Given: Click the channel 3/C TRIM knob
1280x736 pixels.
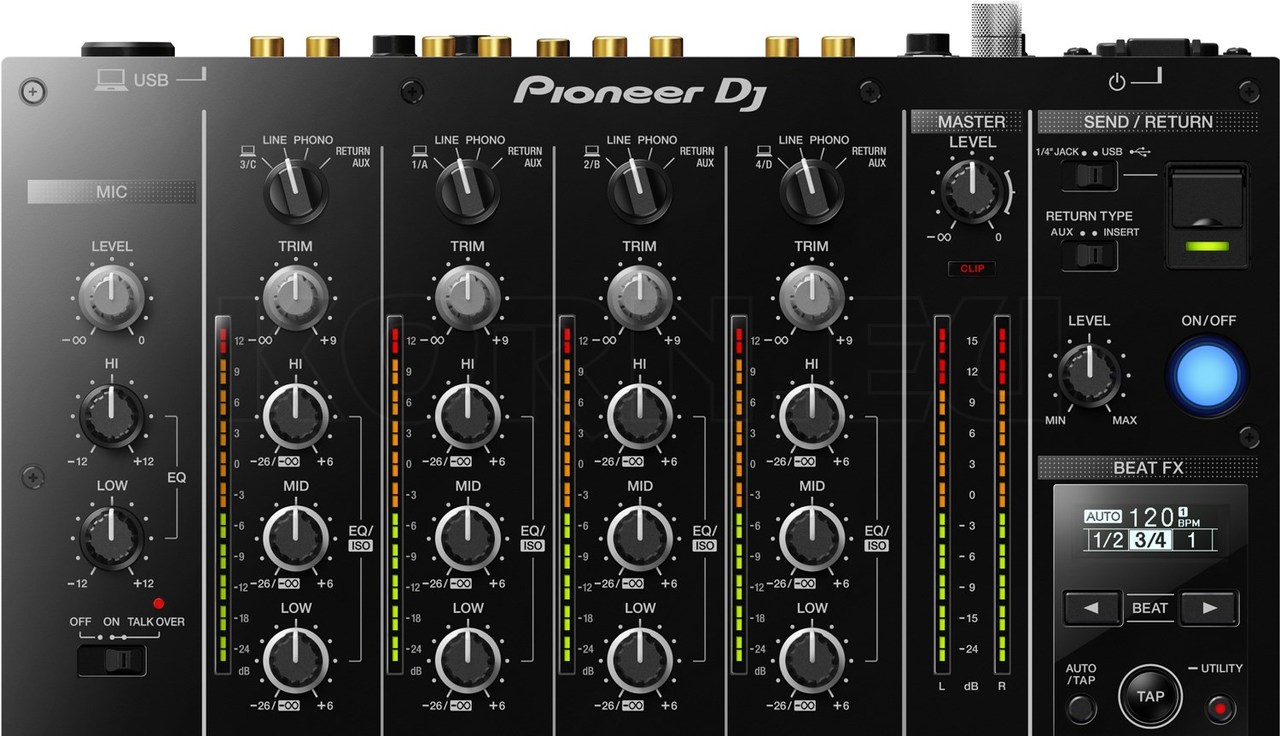Looking at the screenshot, I should click(x=296, y=295).
